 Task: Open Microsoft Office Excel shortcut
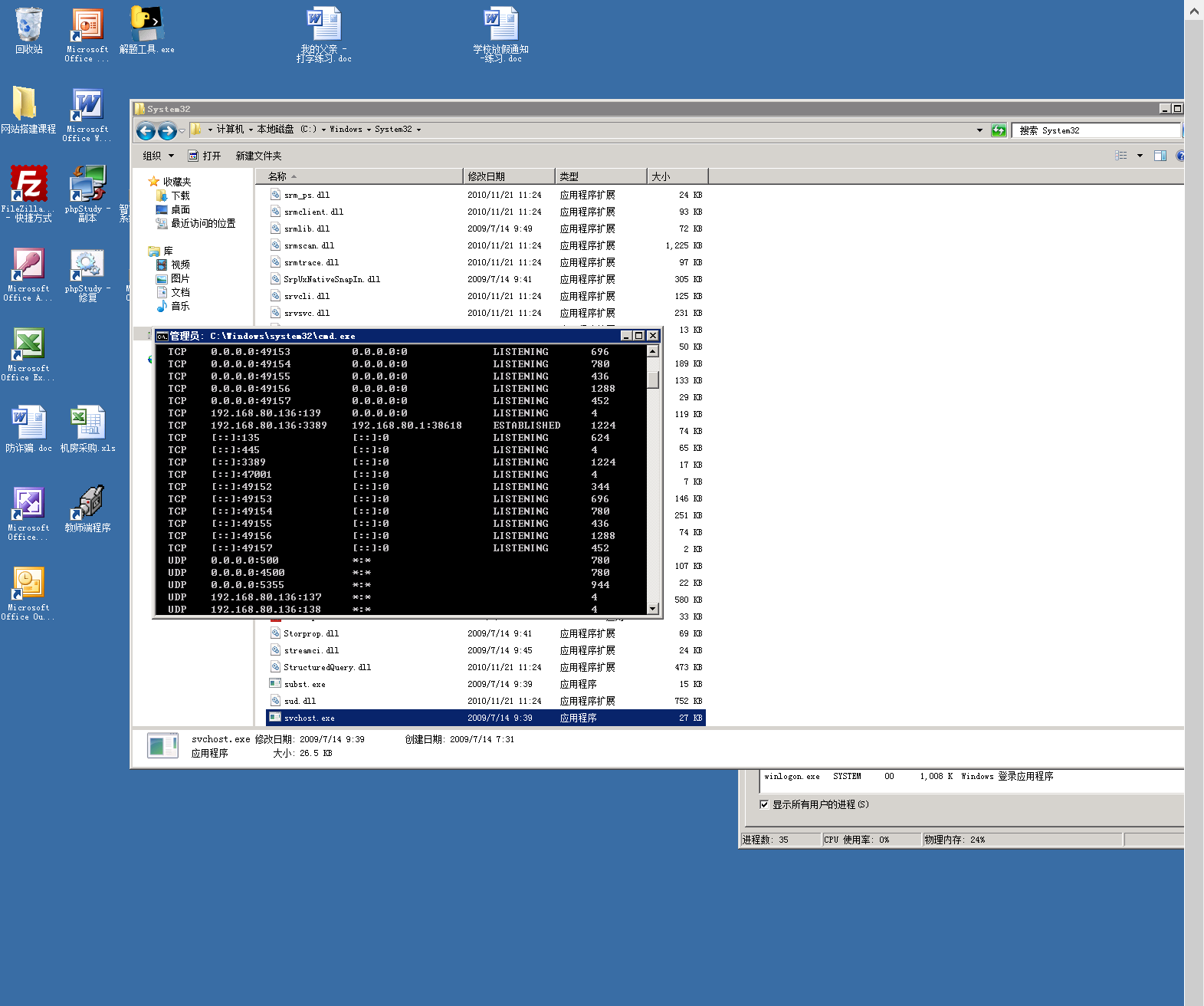pyautogui.click(x=28, y=354)
